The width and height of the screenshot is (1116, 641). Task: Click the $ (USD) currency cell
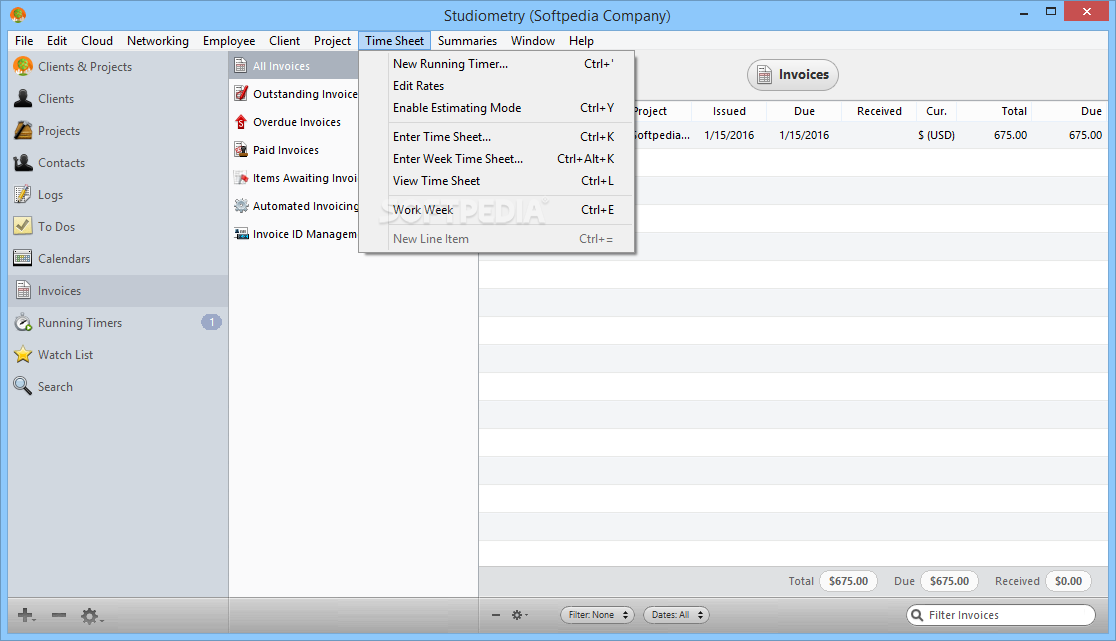[937, 135]
